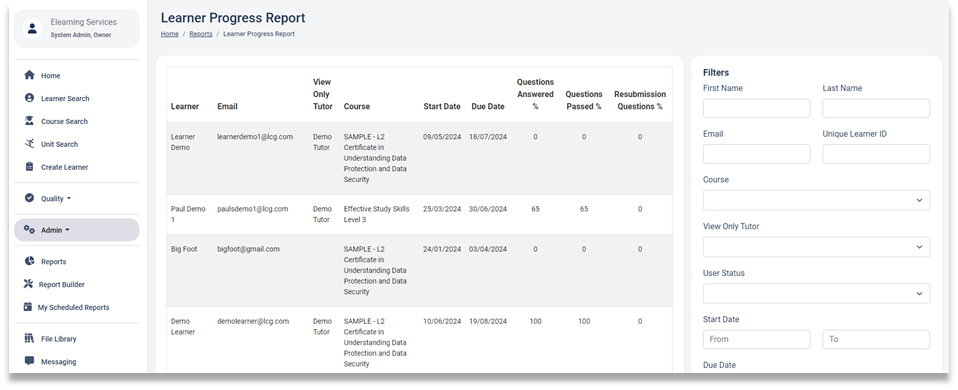Click the Create Learner clipboard icon
The width and height of the screenshot is (958, 390).
click(x=29, y=166)
